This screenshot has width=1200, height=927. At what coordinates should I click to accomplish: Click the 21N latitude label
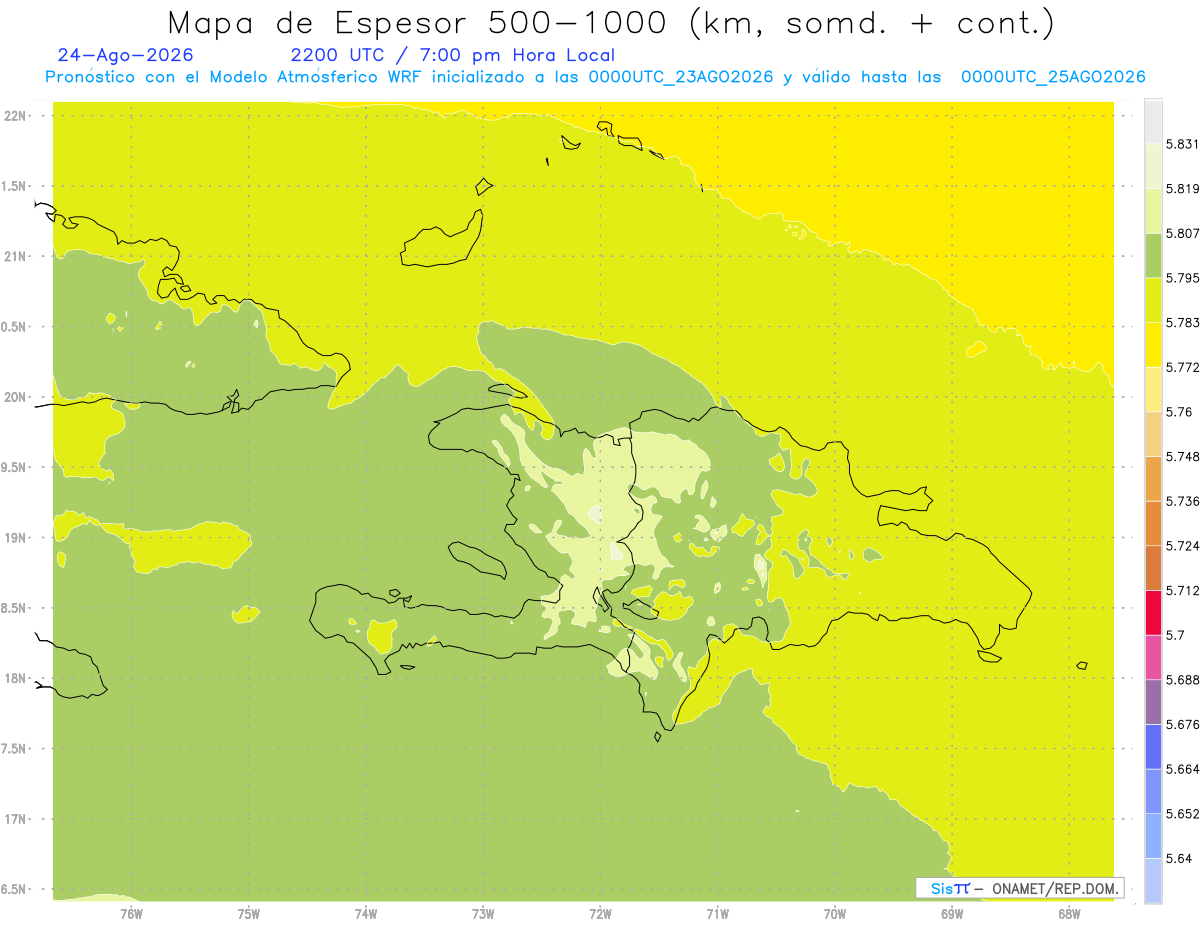point(15,256)
